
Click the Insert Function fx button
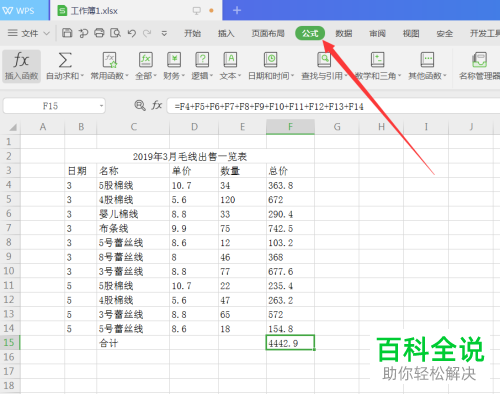21,66
